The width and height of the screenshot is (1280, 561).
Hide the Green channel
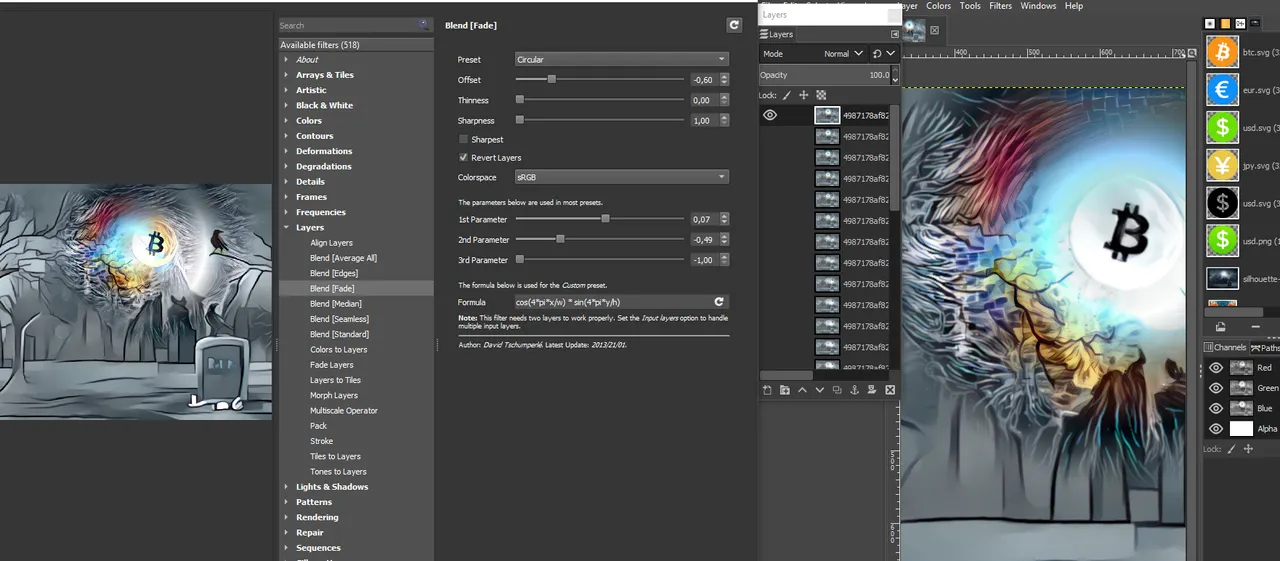(x=1216, y=388)
